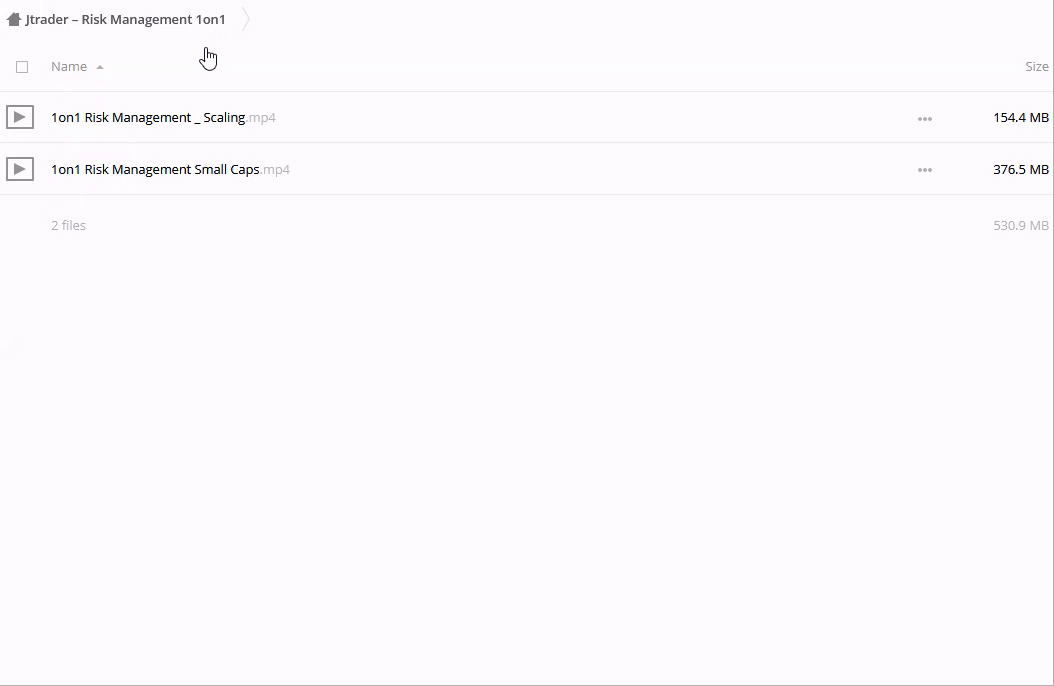Open the Jtrader – Risk Management 1on1 breadcrumb
Viewport: 1054px width, 686px height.
(125, 19)
